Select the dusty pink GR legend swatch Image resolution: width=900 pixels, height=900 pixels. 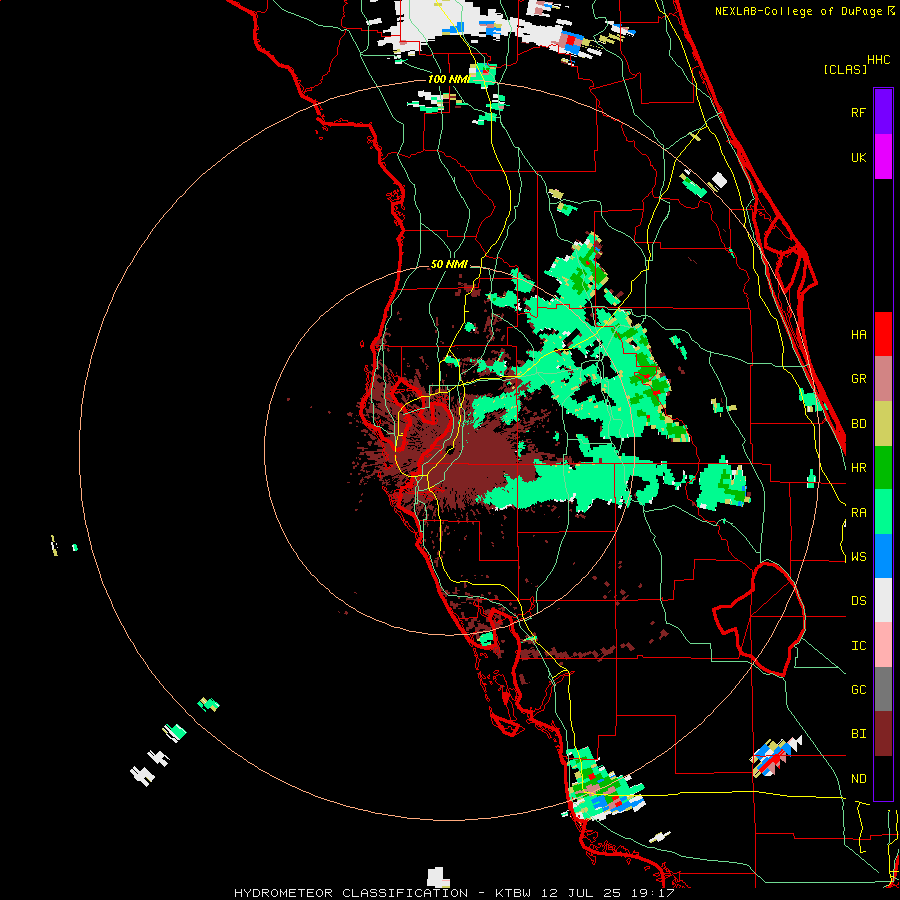(x=883, y=379)
